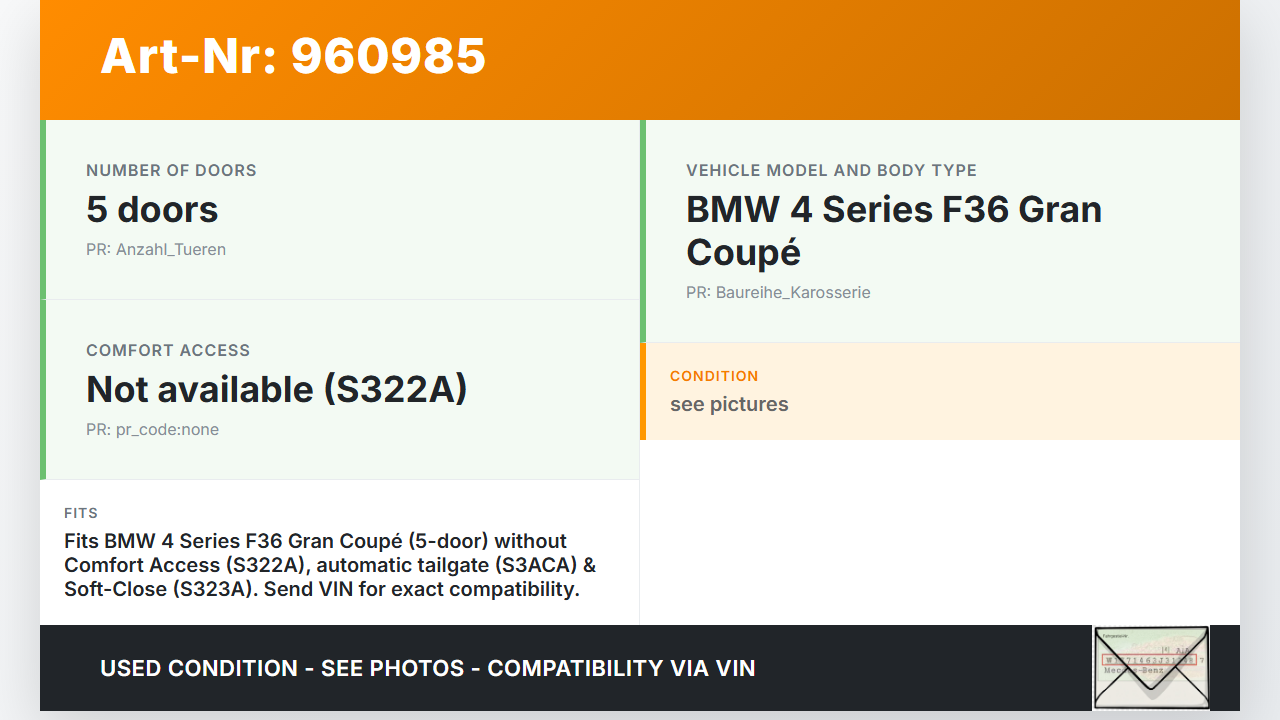This screenshot has width=1280, height=720.
Task: Click the green bar beside Number of Doors
Action: pyautogui.click(x=43, y=210)
